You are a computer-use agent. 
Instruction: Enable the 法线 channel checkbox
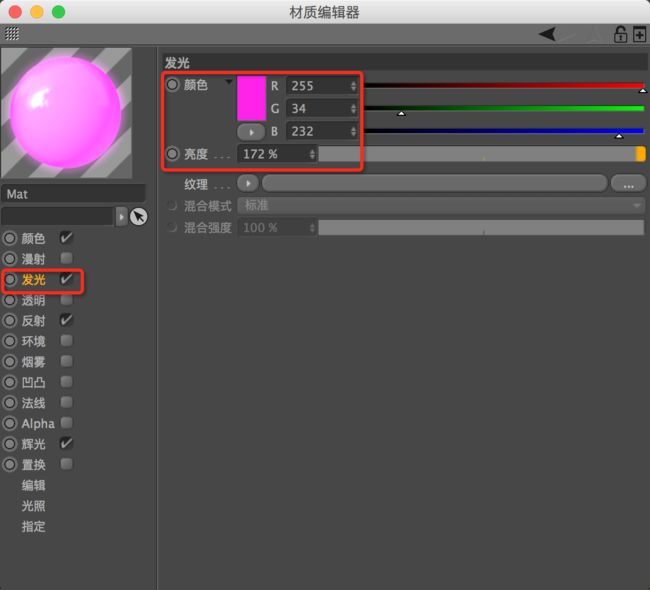coord(66,402)
